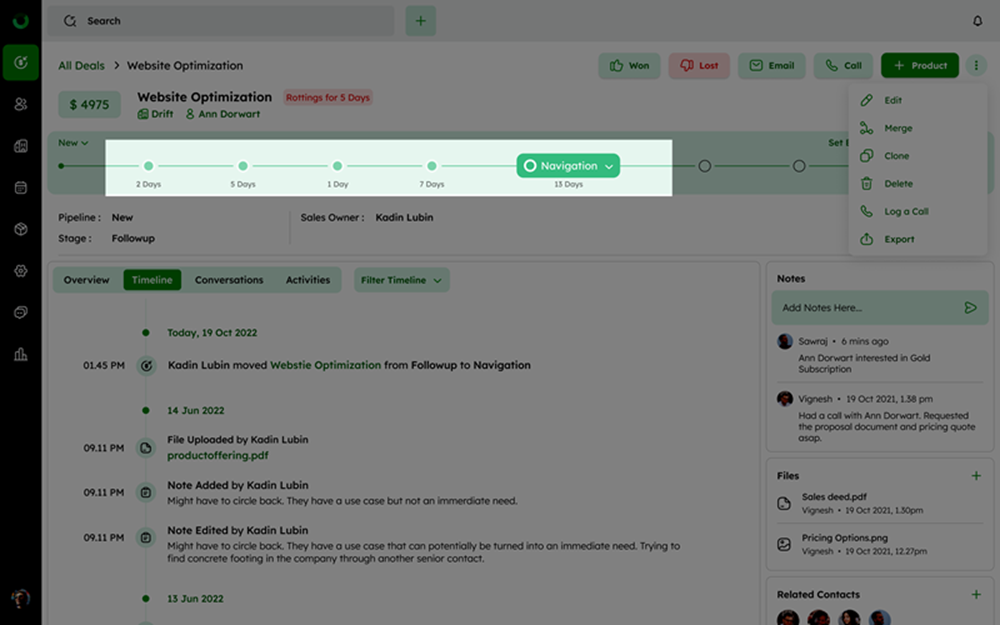Click the Rottings for 5 Days badge

pos(328,98)
